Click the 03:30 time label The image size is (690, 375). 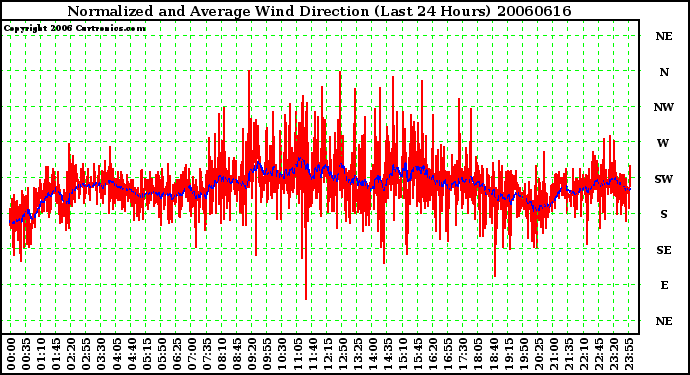tap(101, 354)
